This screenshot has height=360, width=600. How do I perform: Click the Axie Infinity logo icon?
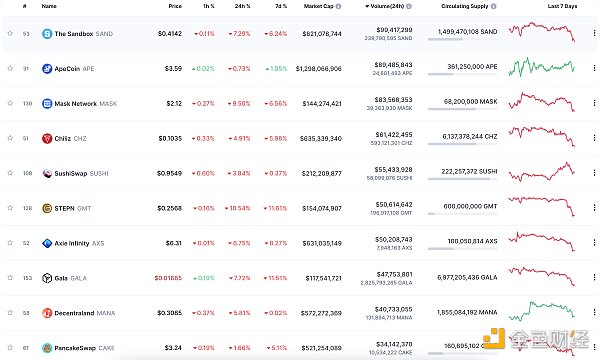coord(47,243)
